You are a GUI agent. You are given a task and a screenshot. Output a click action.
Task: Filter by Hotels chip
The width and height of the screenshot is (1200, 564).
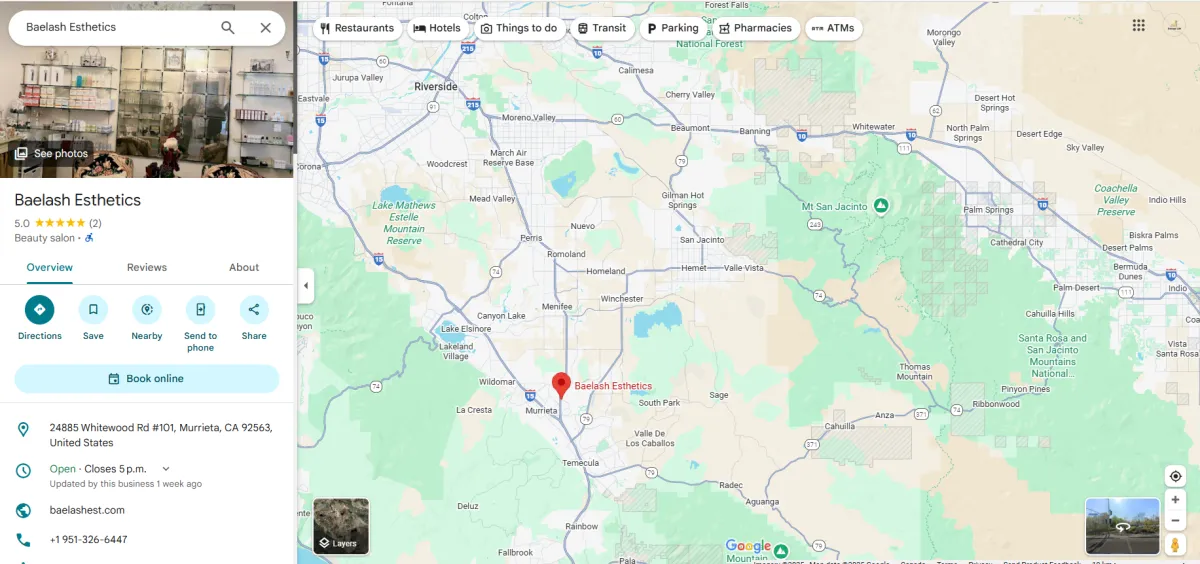tap(437, 28)
